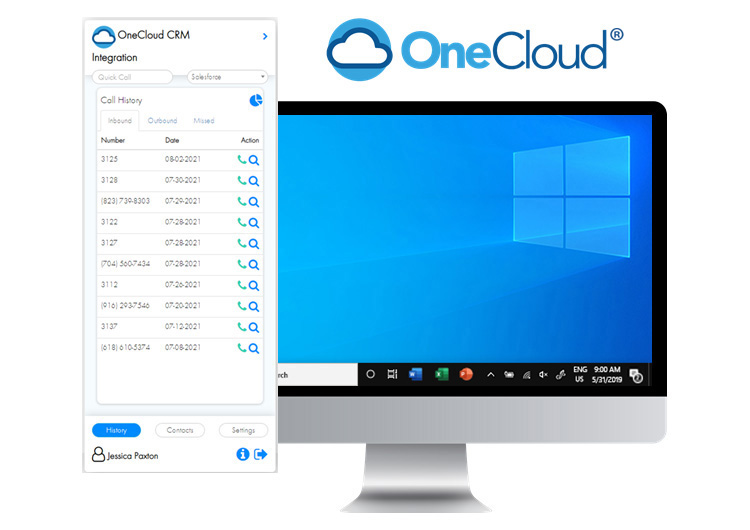Call back number 3122
The width and height of the screenshot is (750, 530).
pyautogui.click(x=242, y=222)
